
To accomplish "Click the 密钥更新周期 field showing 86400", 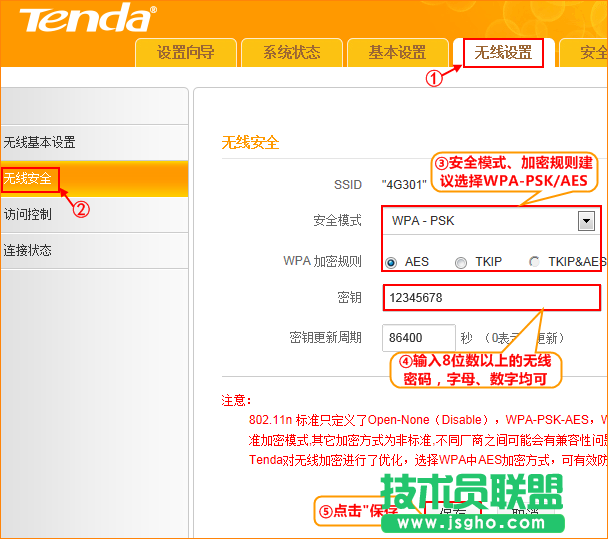I will 418,338.
